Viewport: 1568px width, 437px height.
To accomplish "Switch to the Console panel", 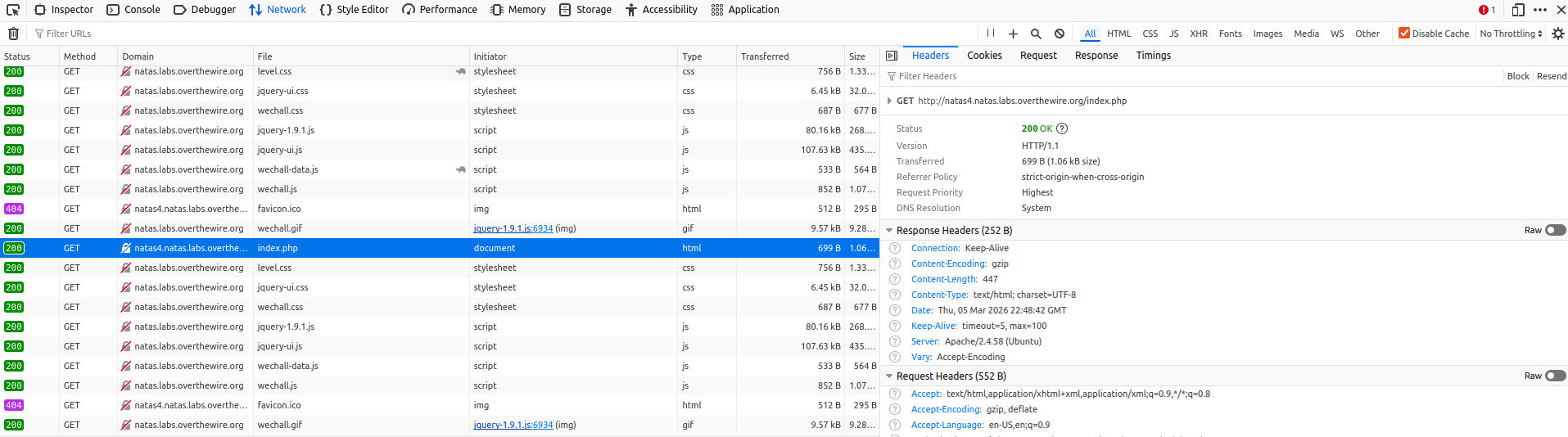I will (x=133, y=10).
